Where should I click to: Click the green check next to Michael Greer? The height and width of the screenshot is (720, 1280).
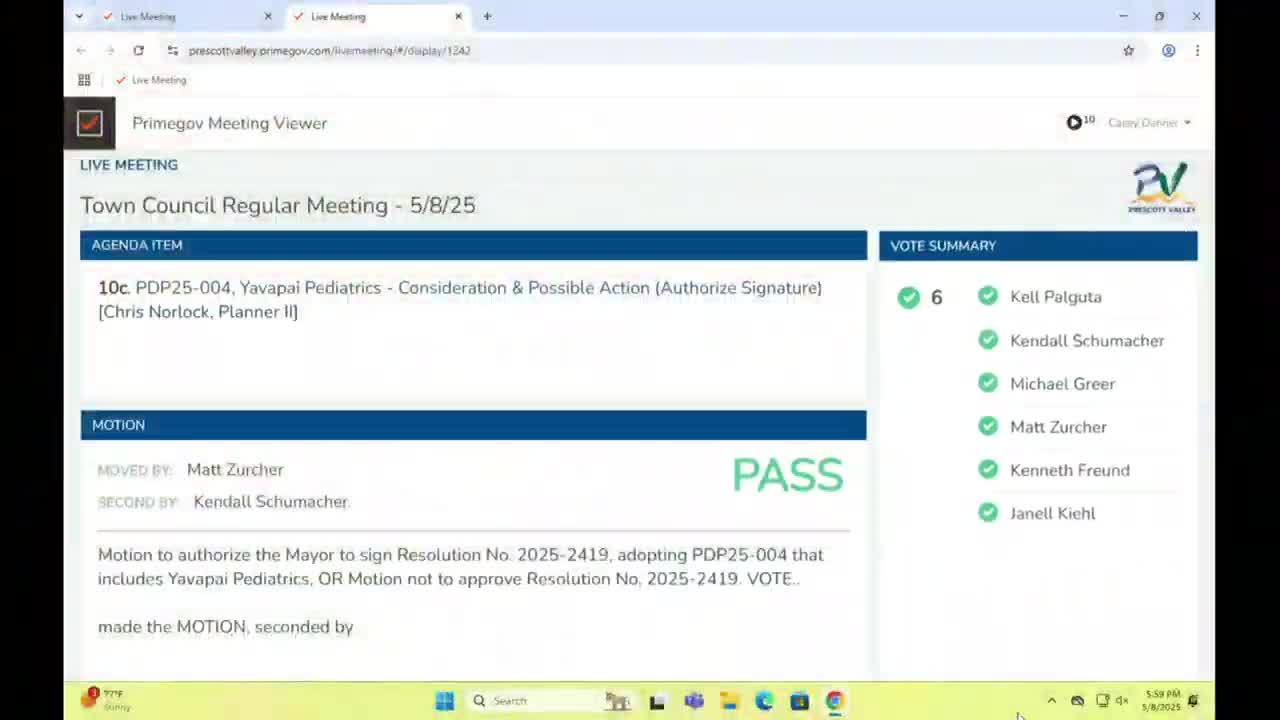988,383
